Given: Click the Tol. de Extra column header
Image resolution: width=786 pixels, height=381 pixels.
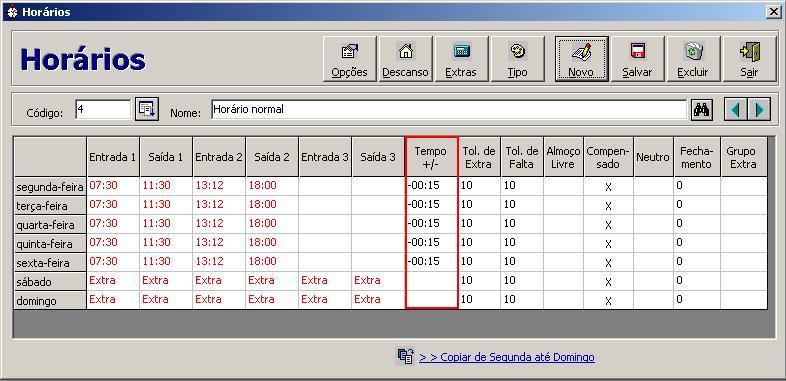Looking at the screenshot, I should tap(479, 157).
